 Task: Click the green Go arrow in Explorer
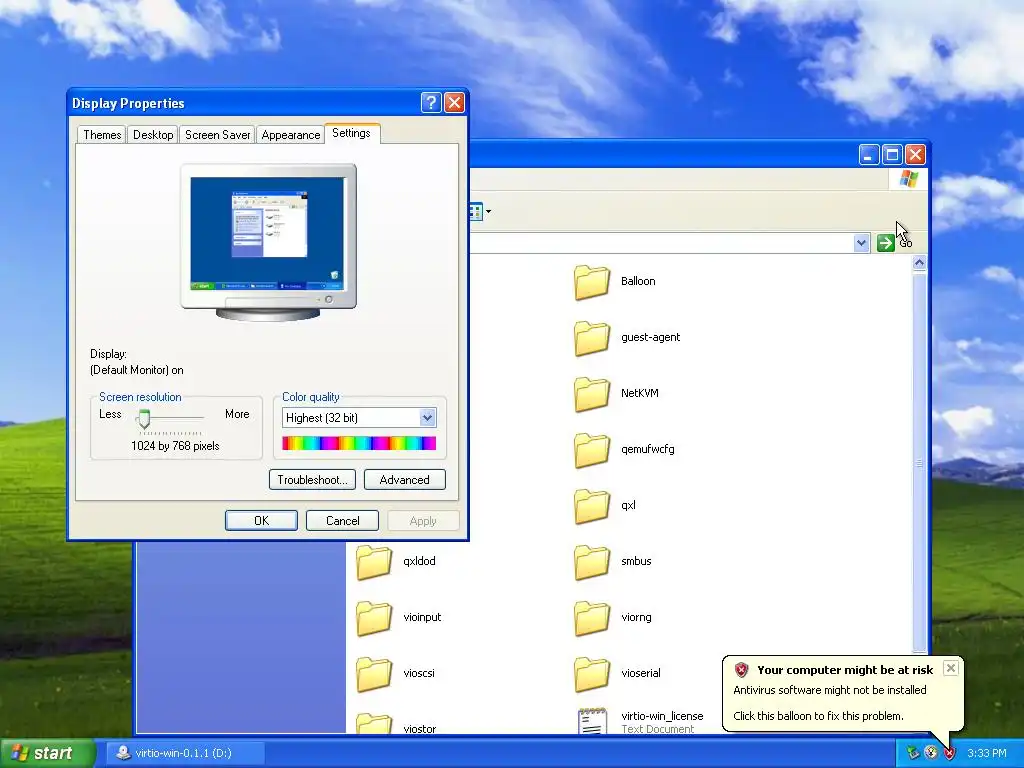[x=886, y=243]
